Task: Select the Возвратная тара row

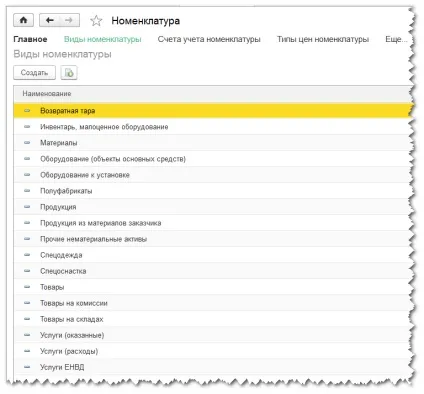Action: tap(212, 111)
